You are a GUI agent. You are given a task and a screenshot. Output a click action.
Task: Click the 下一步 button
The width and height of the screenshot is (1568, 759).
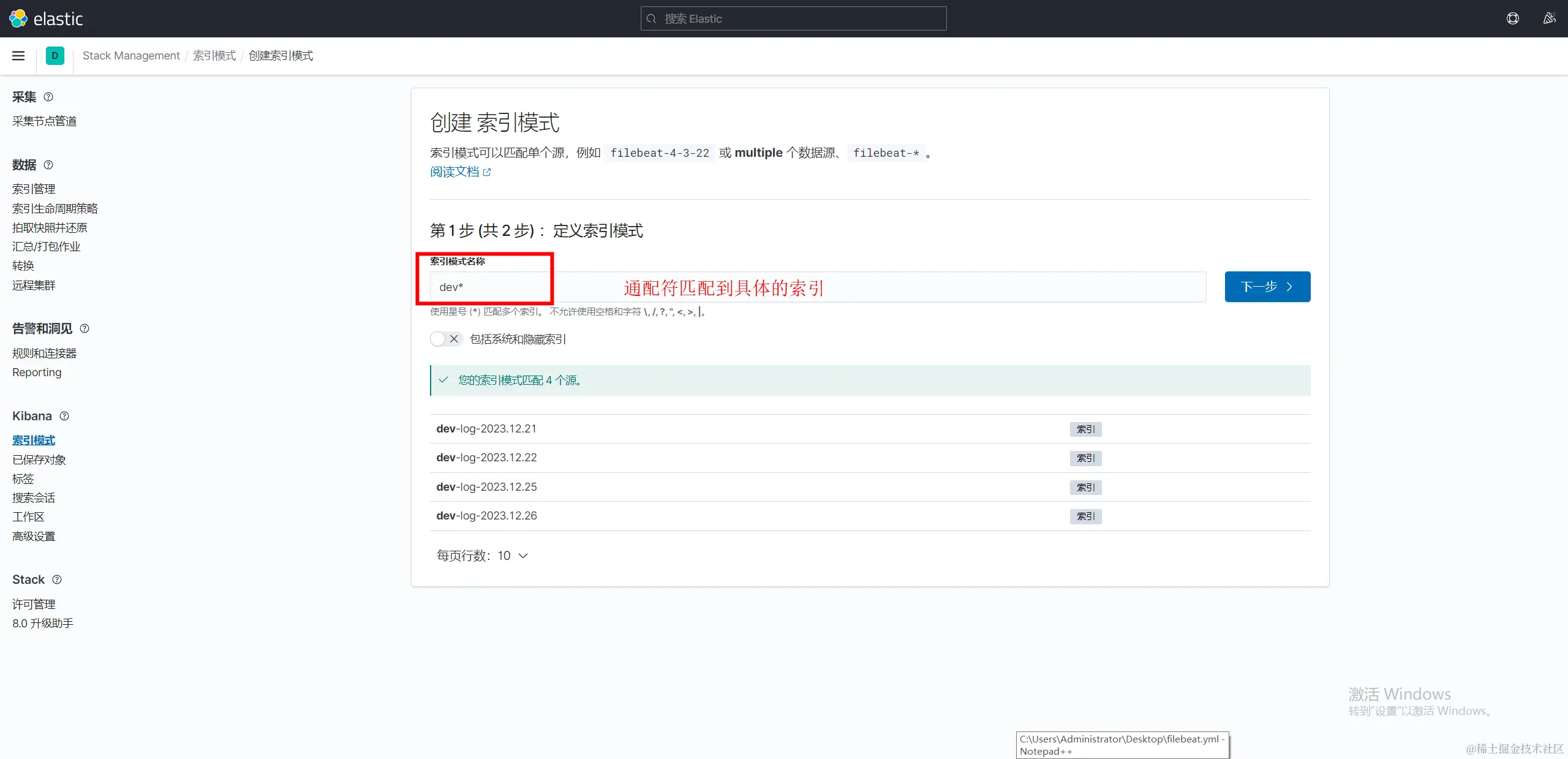[1267, 287]
